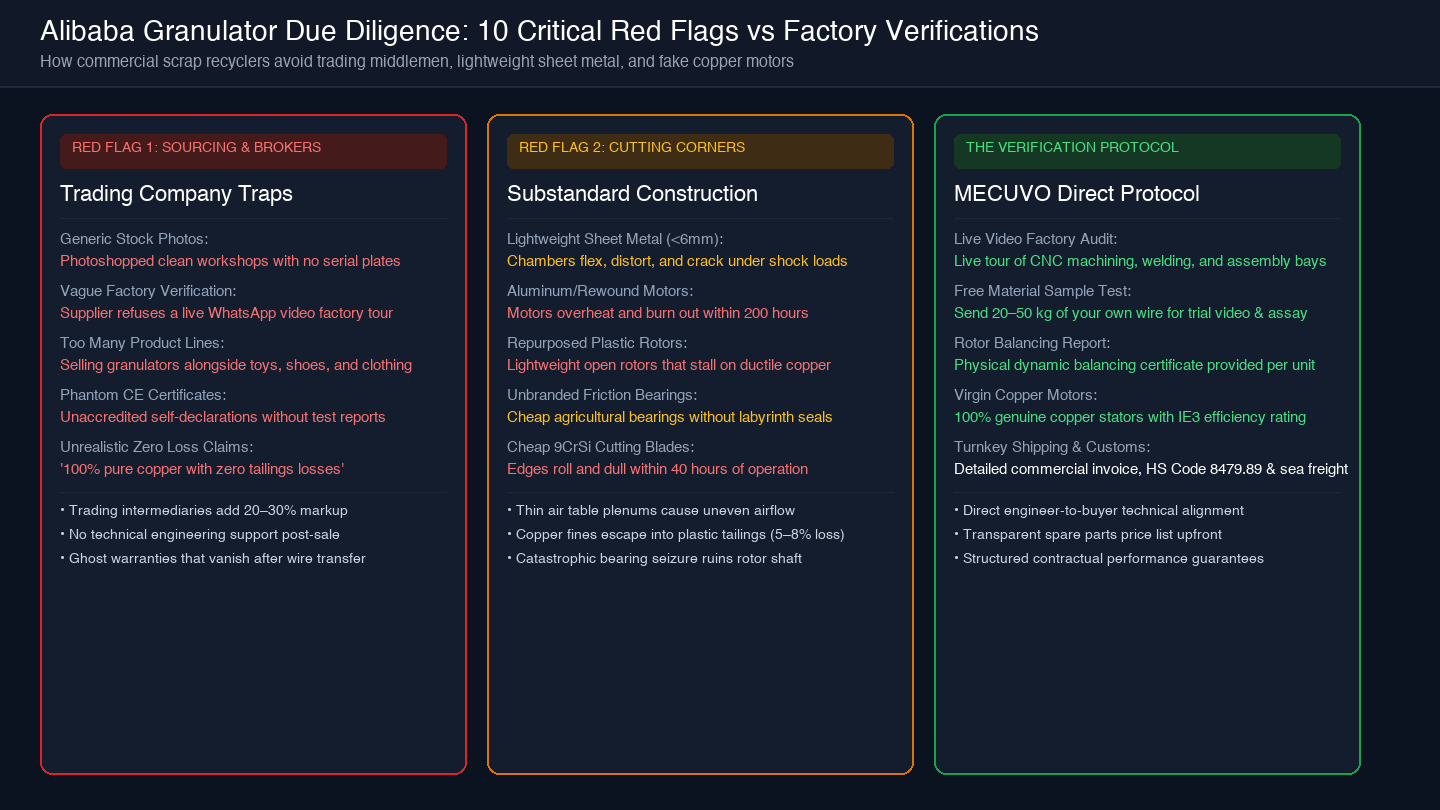Image resolution: width=1440 pixels, height=810 pixels.
Task: Click bullet 'Trading intermediaries add 20–30% markup'
Action: tap(204, 510)
